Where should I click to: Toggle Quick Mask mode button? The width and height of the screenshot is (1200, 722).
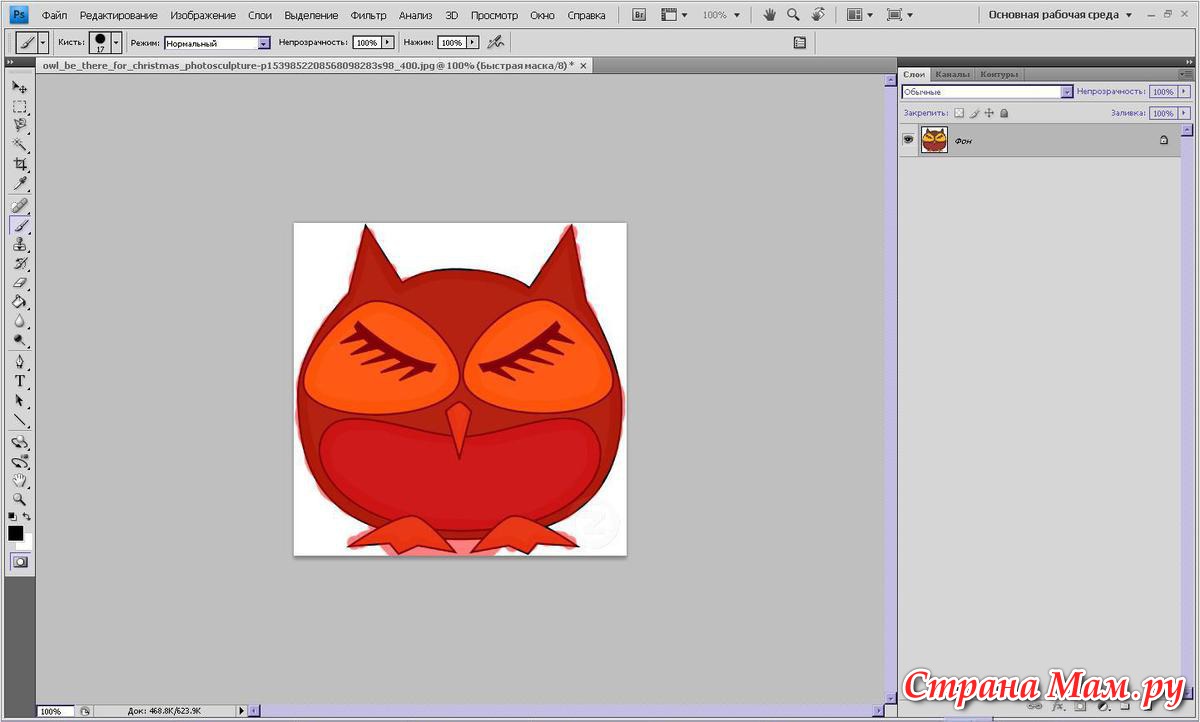point(19,562)
